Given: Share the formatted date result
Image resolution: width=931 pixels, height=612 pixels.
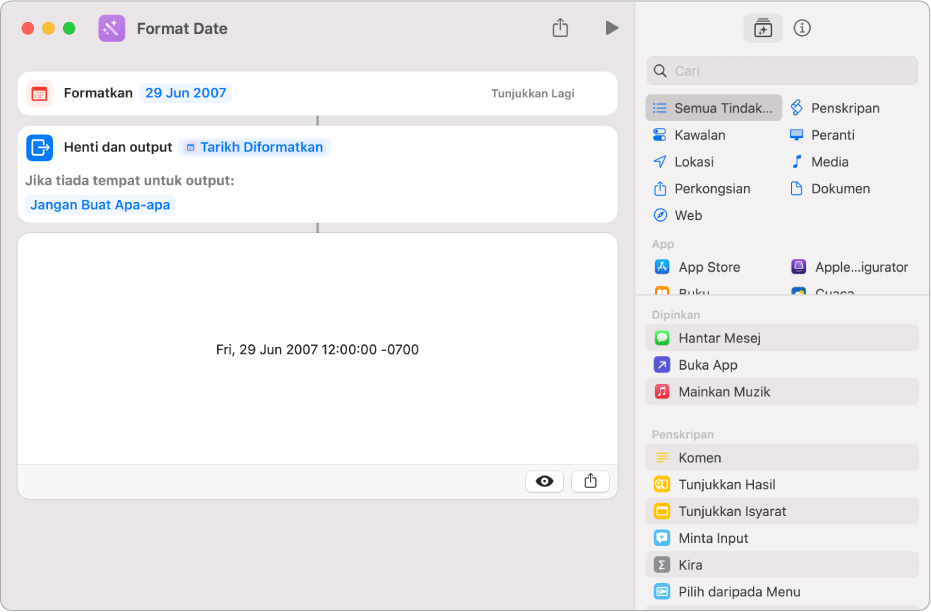Looking at the screenshot, I should point(590,481).
